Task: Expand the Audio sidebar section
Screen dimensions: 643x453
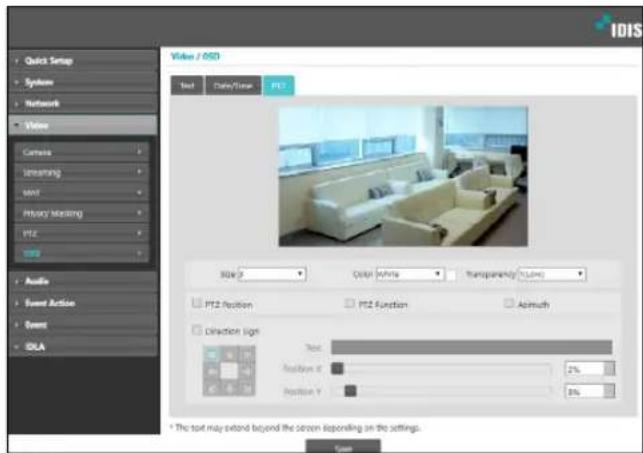Action: point(82,281)
